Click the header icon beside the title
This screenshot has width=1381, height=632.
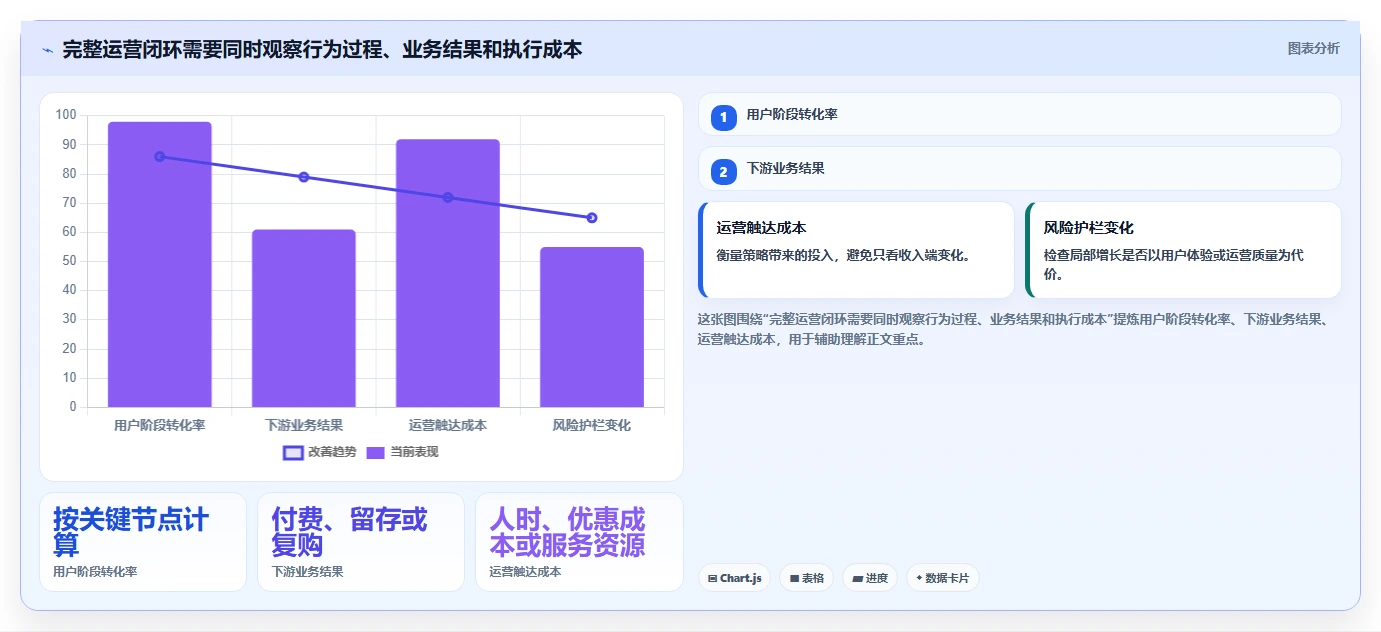pos(47,50)
